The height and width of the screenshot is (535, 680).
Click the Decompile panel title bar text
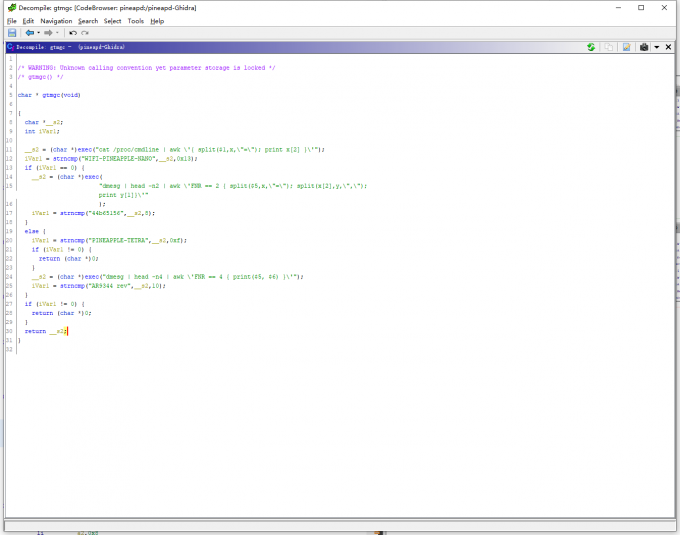click(x=70, y=47)
